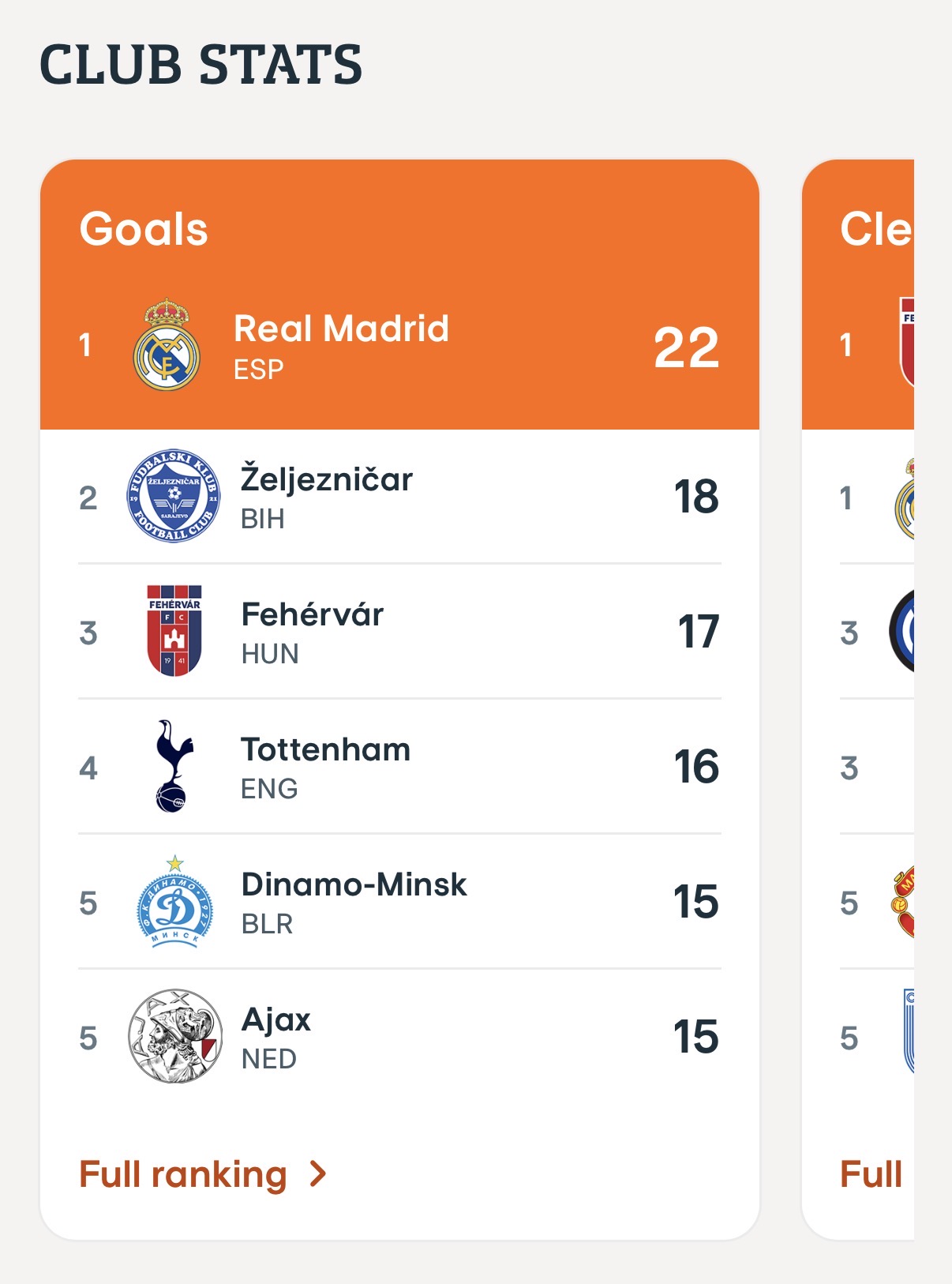Click the Dinamo-Minsk team name
This screenshot has height=1284, width=952.
(354, 884)
